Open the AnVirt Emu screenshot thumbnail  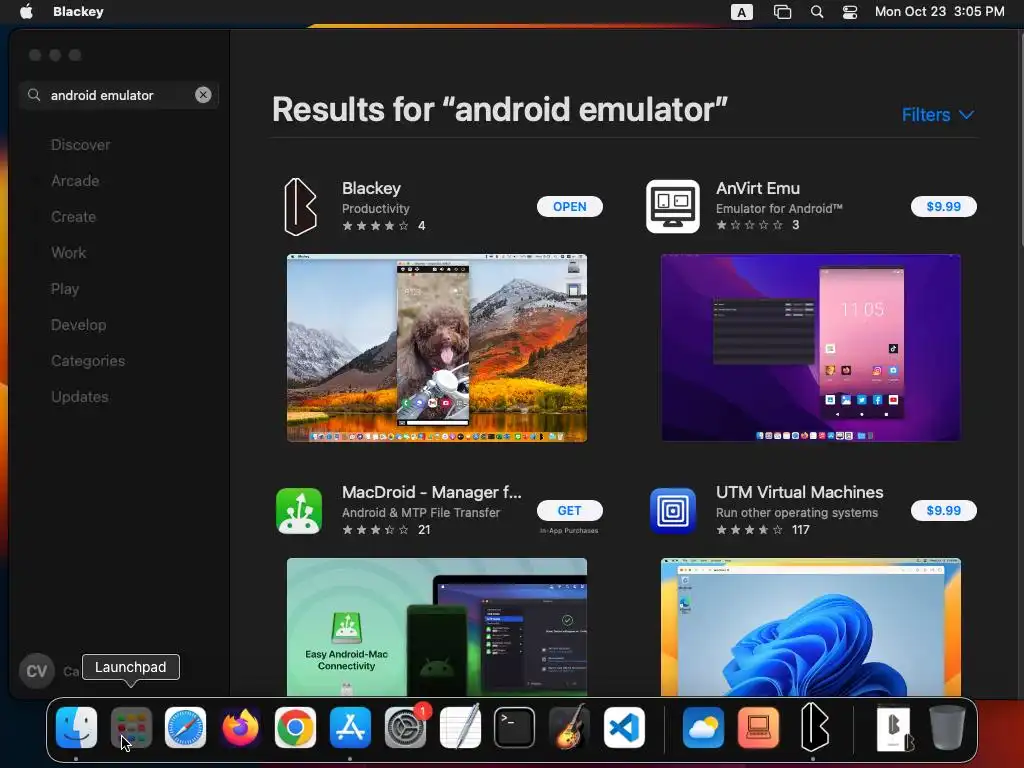pyautogui.click(x=810, y=348)
